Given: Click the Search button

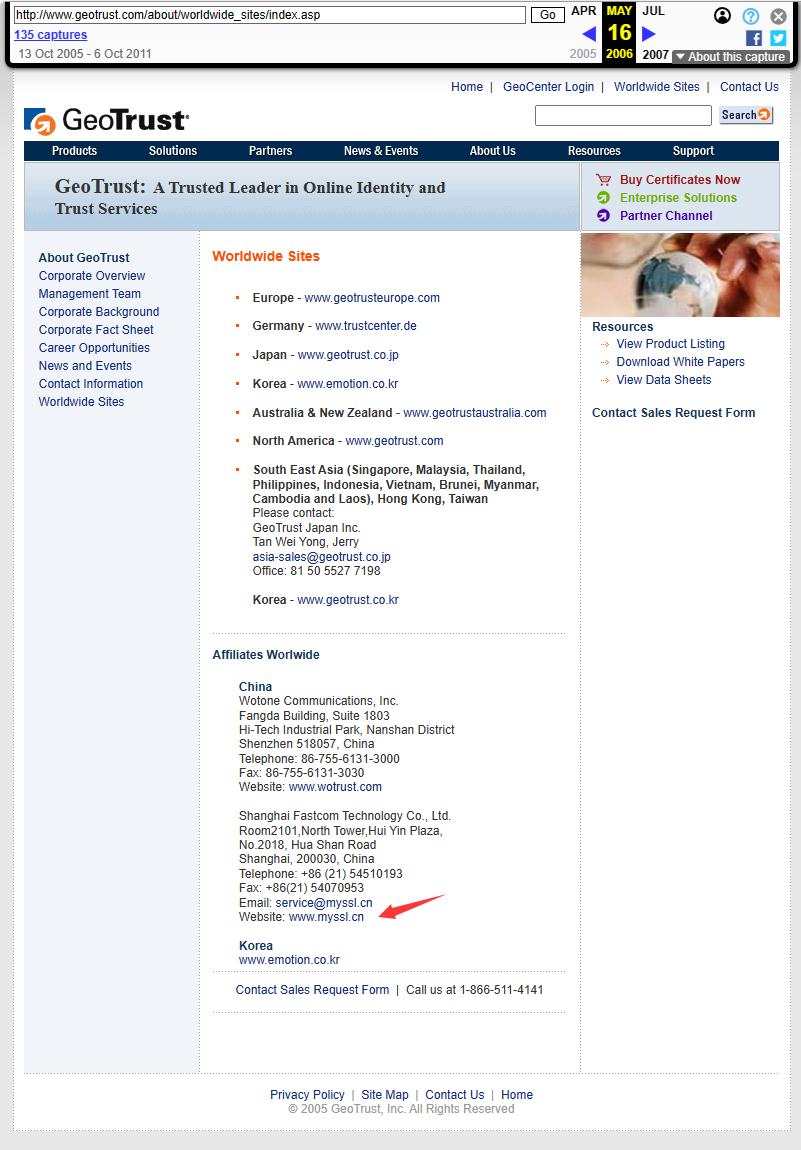Looking at the screenshot, I should [746, 115].
